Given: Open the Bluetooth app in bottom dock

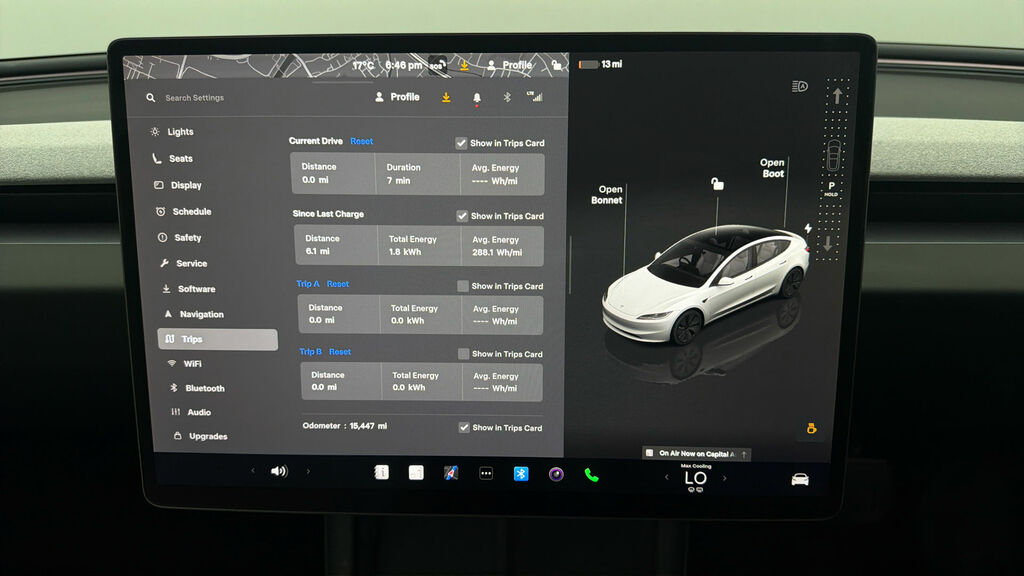Looking at the screenshot, I should coord(520,473).
